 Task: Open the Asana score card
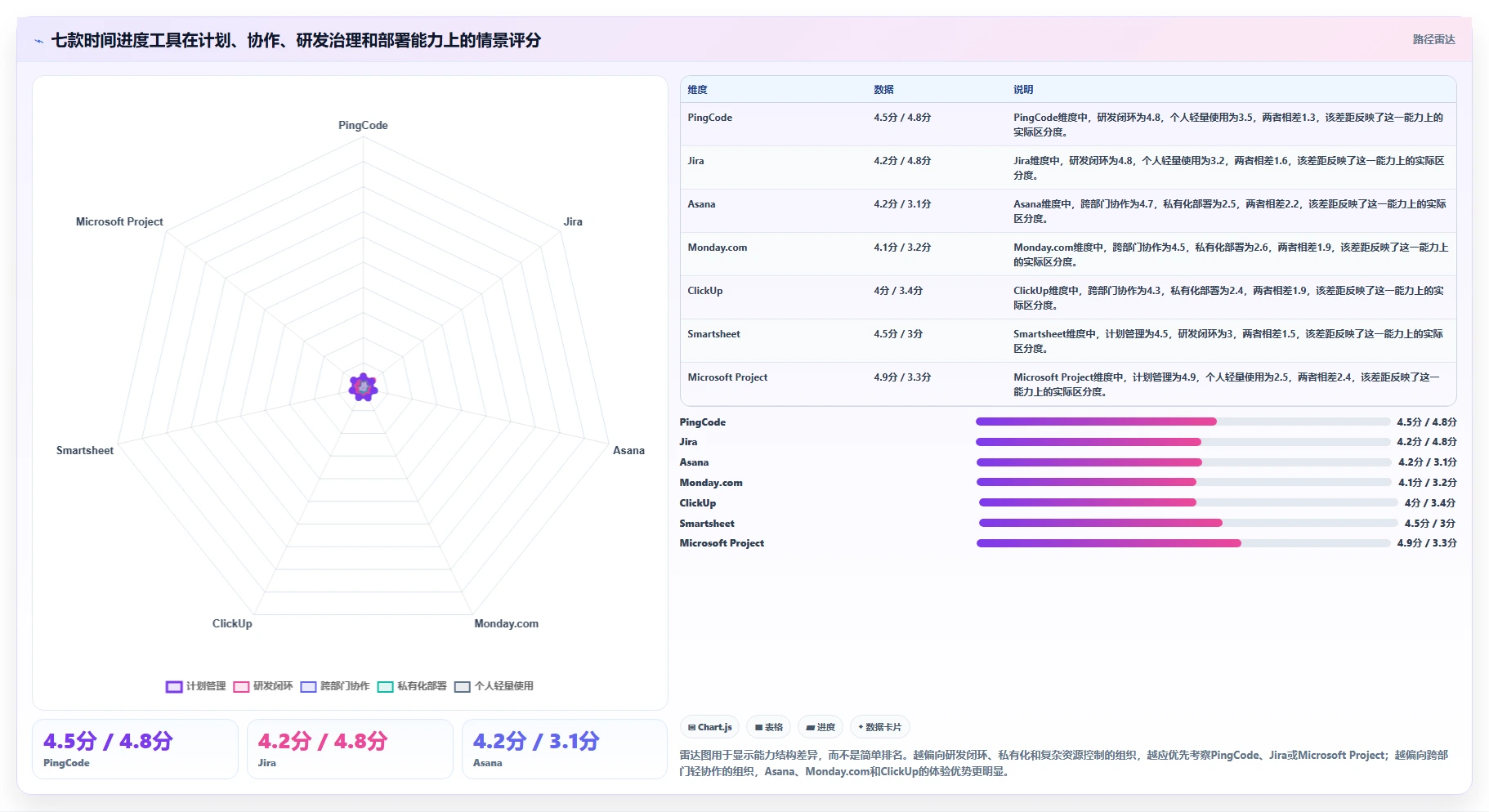[565, 749]
